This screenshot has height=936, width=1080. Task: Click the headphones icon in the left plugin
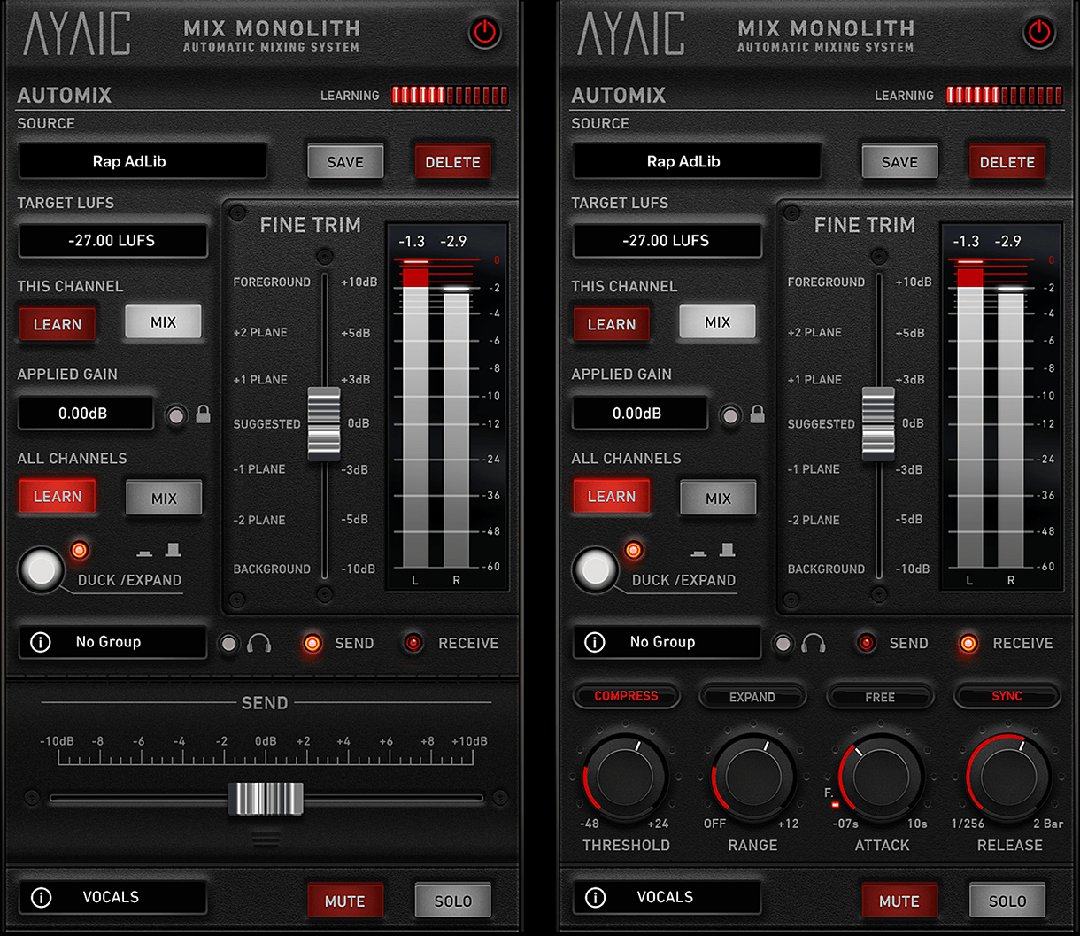point(260,644)
